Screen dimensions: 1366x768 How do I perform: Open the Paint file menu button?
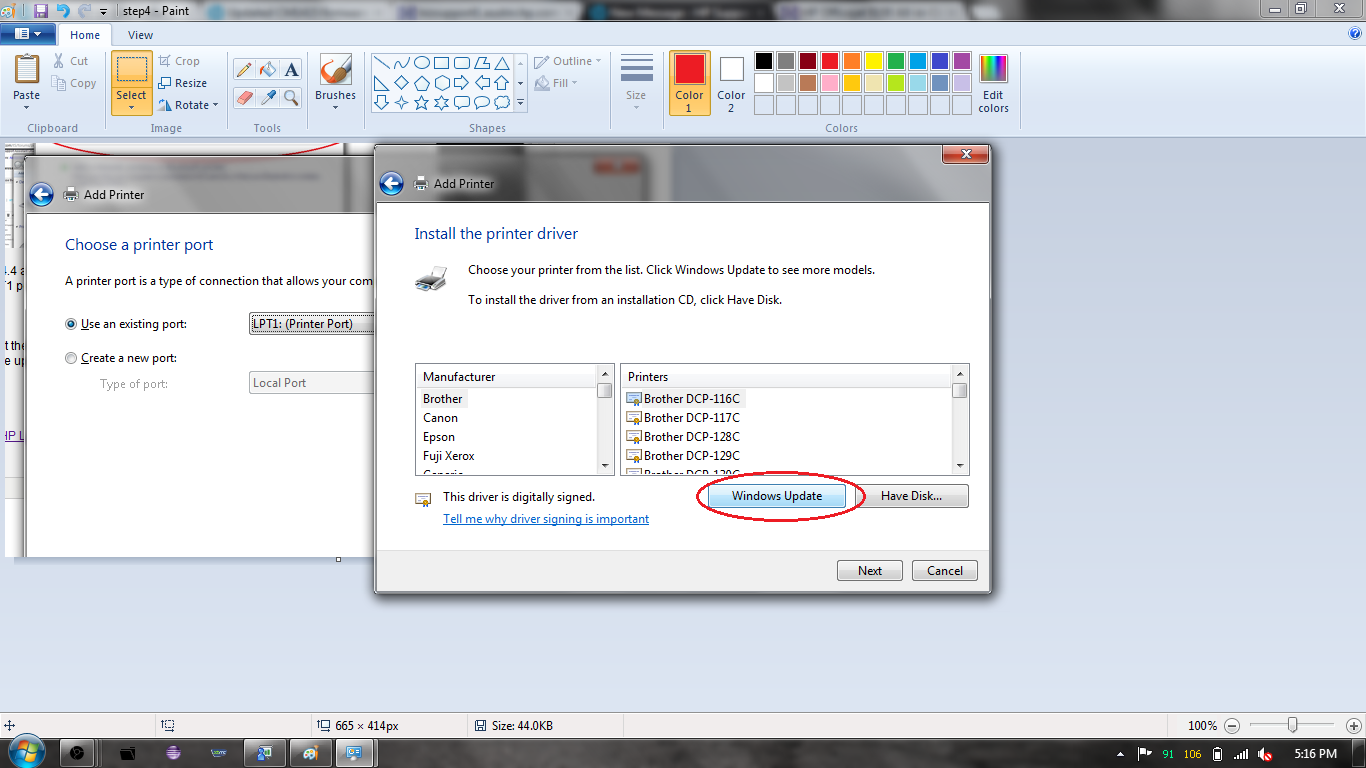coord(28,34)
